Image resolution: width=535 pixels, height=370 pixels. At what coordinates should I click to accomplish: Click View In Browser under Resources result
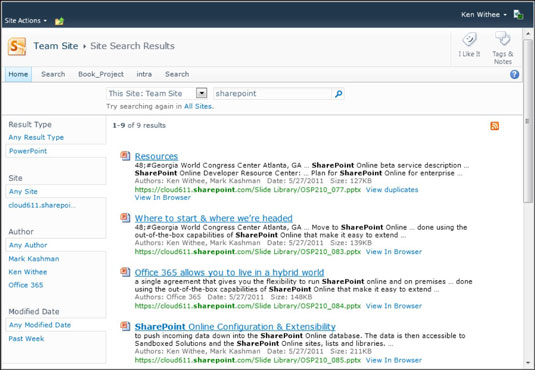163,198
